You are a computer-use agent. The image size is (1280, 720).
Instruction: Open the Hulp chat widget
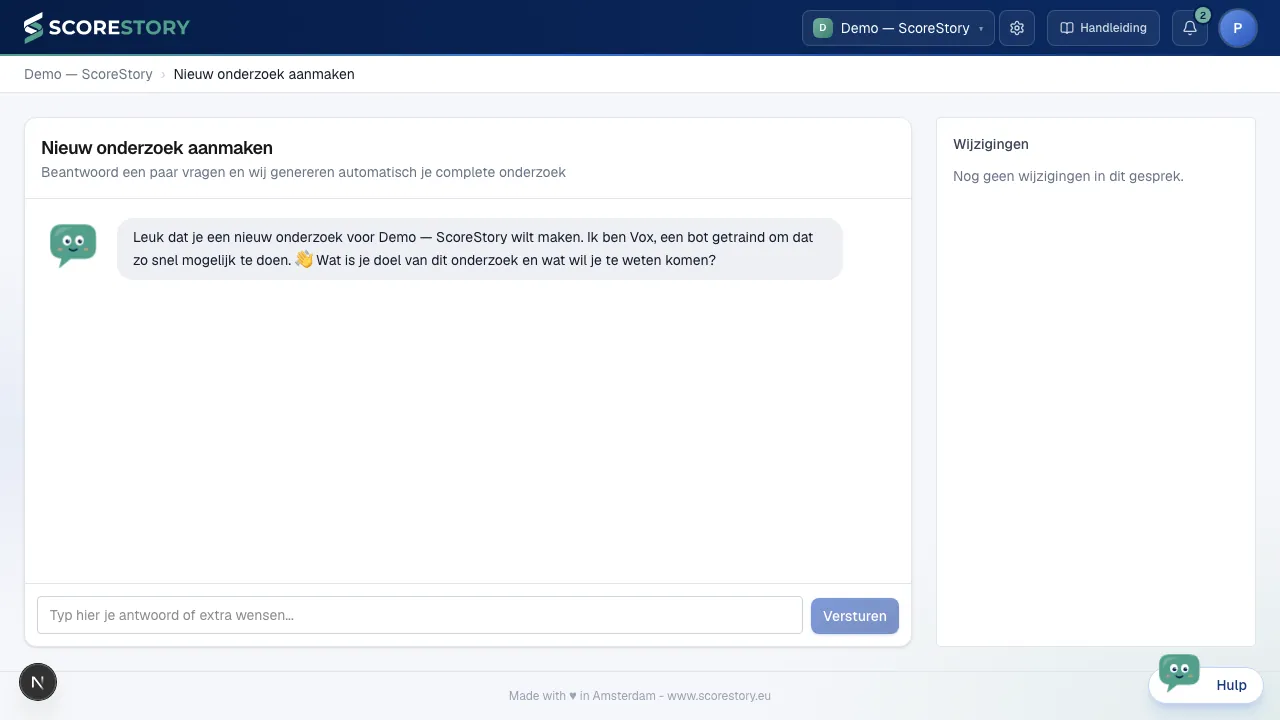pyautogui.click(x=1207, y=684)
